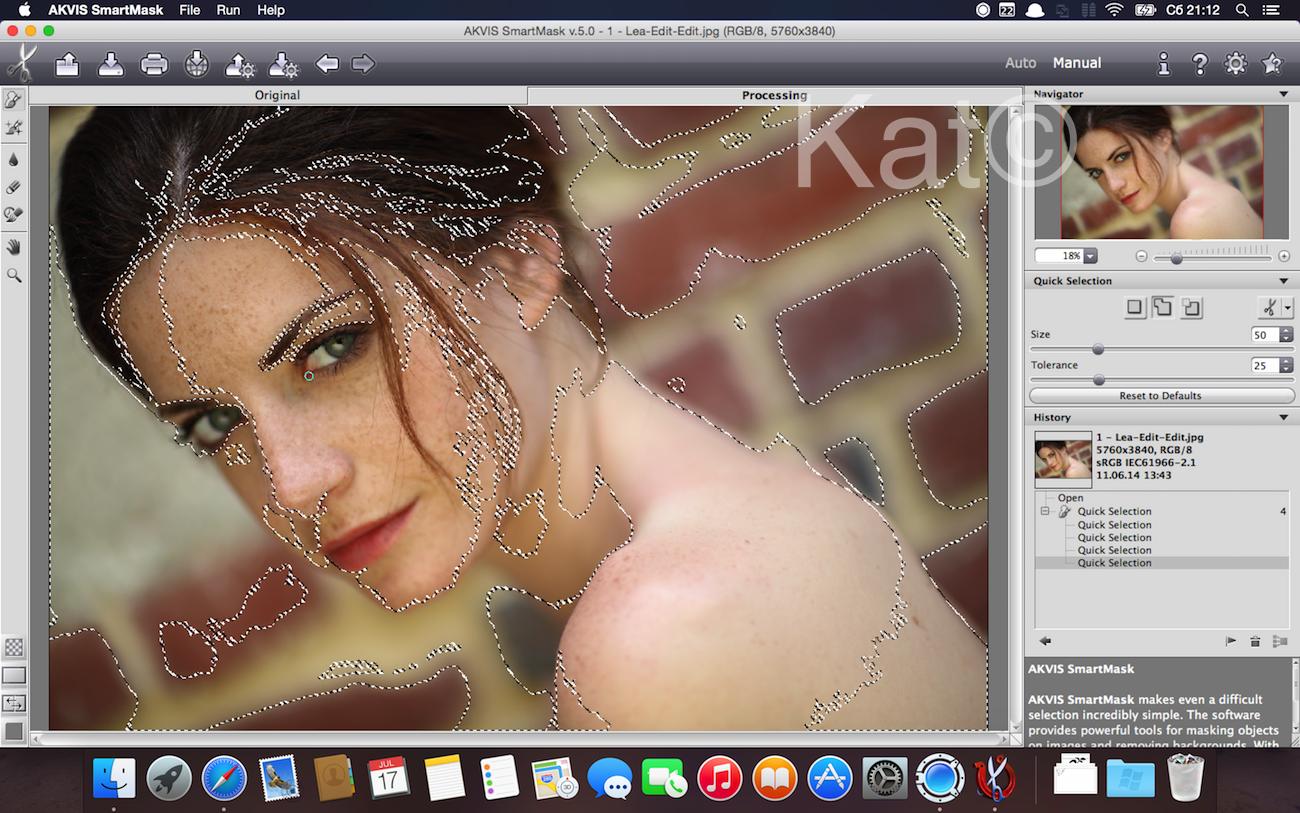Switch to Auto mode
The height and width of the screenshot is (813, 1300).
(x=1020, y=63)
